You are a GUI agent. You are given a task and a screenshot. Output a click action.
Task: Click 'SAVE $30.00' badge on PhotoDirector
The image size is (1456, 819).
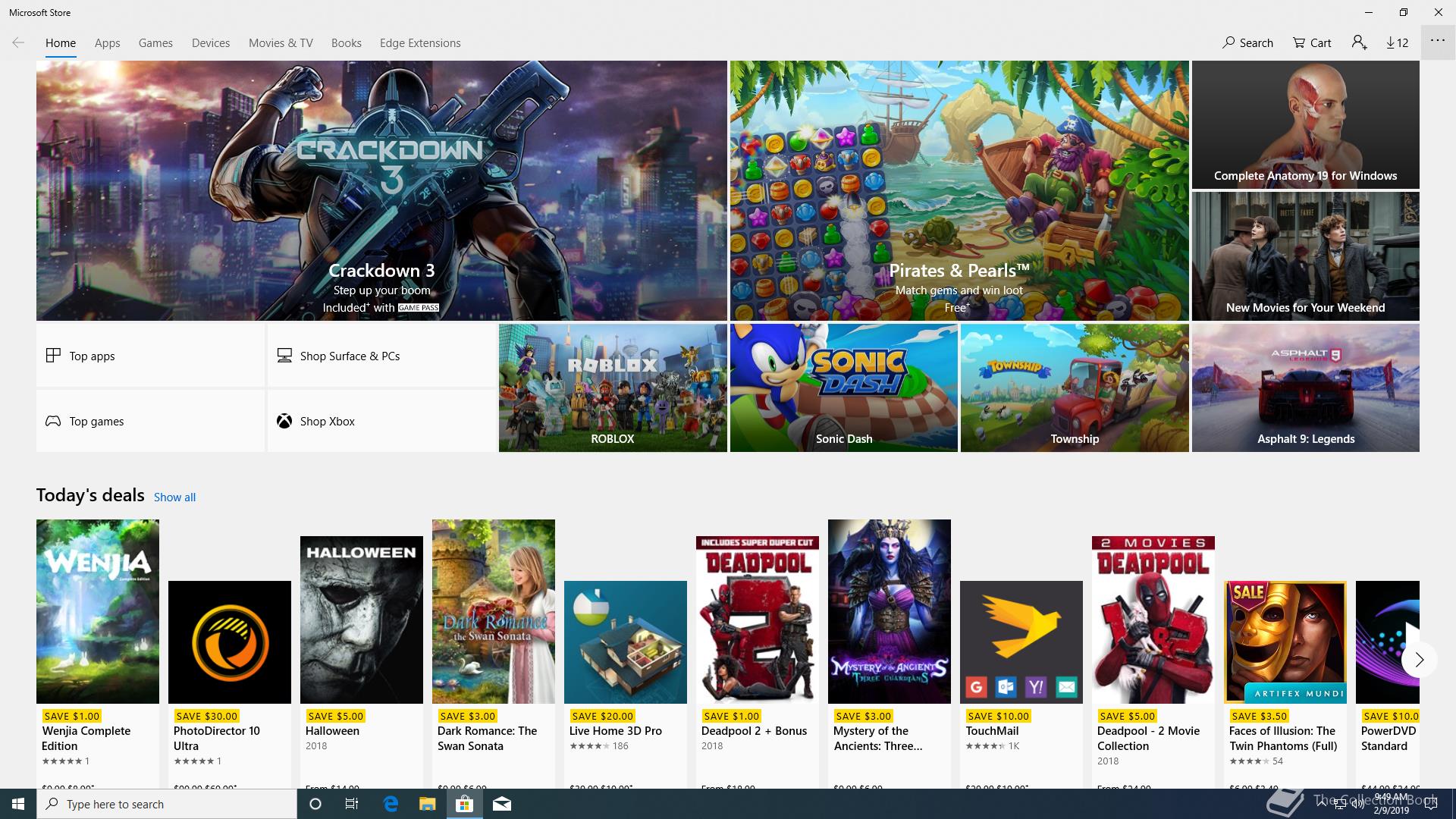(207, 716)
